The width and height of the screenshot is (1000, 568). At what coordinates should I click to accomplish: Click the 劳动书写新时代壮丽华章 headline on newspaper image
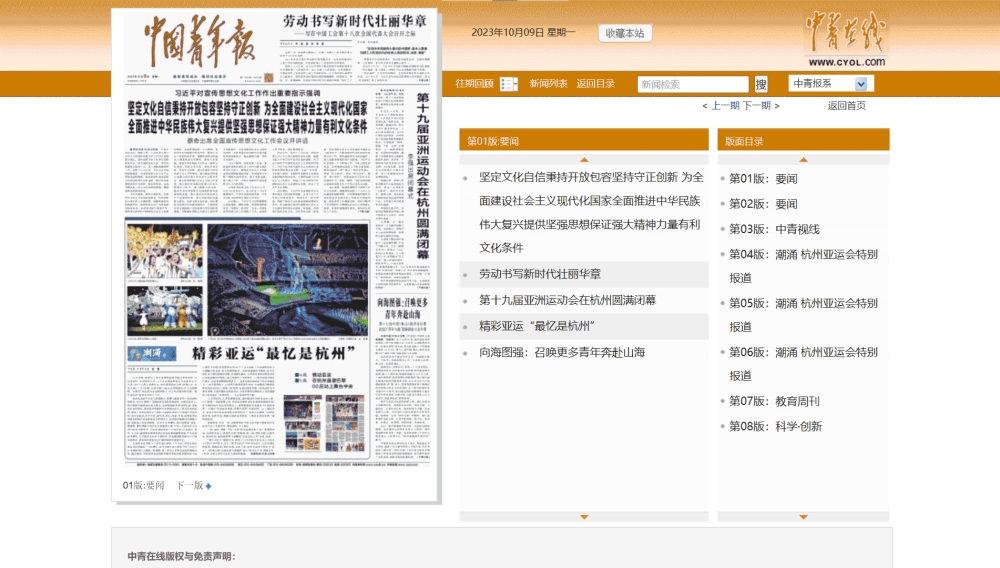pos(355,21)
